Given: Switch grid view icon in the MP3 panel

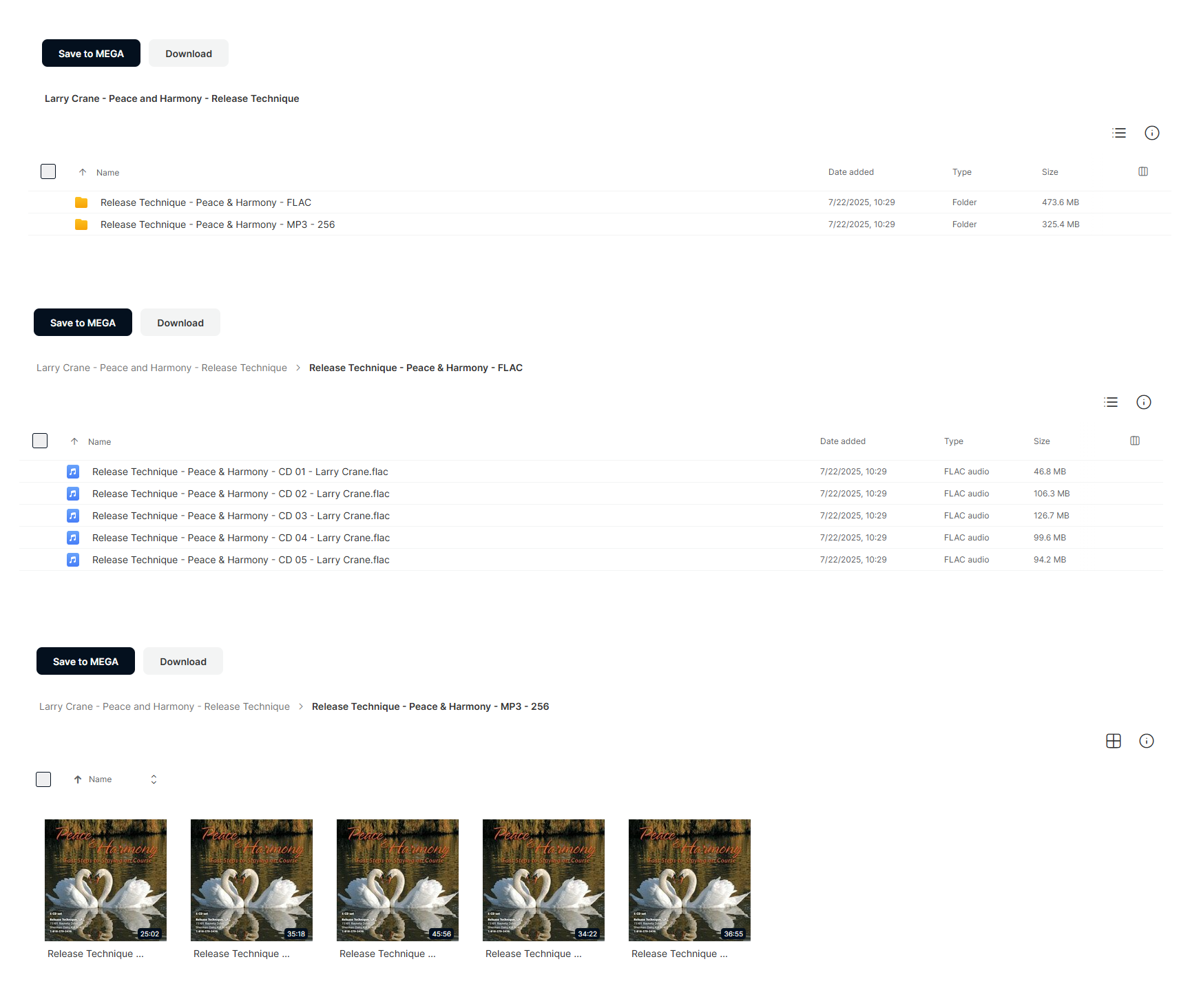Looking at the screenshot, I should (x=1114, y=741).
